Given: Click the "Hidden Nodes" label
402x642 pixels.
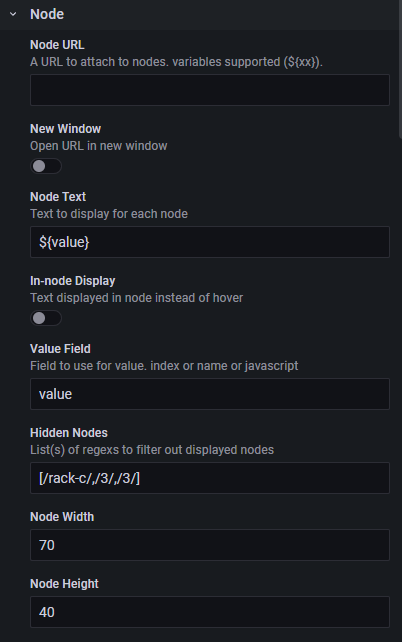Looking at the screenshot, I should [69, 433].
